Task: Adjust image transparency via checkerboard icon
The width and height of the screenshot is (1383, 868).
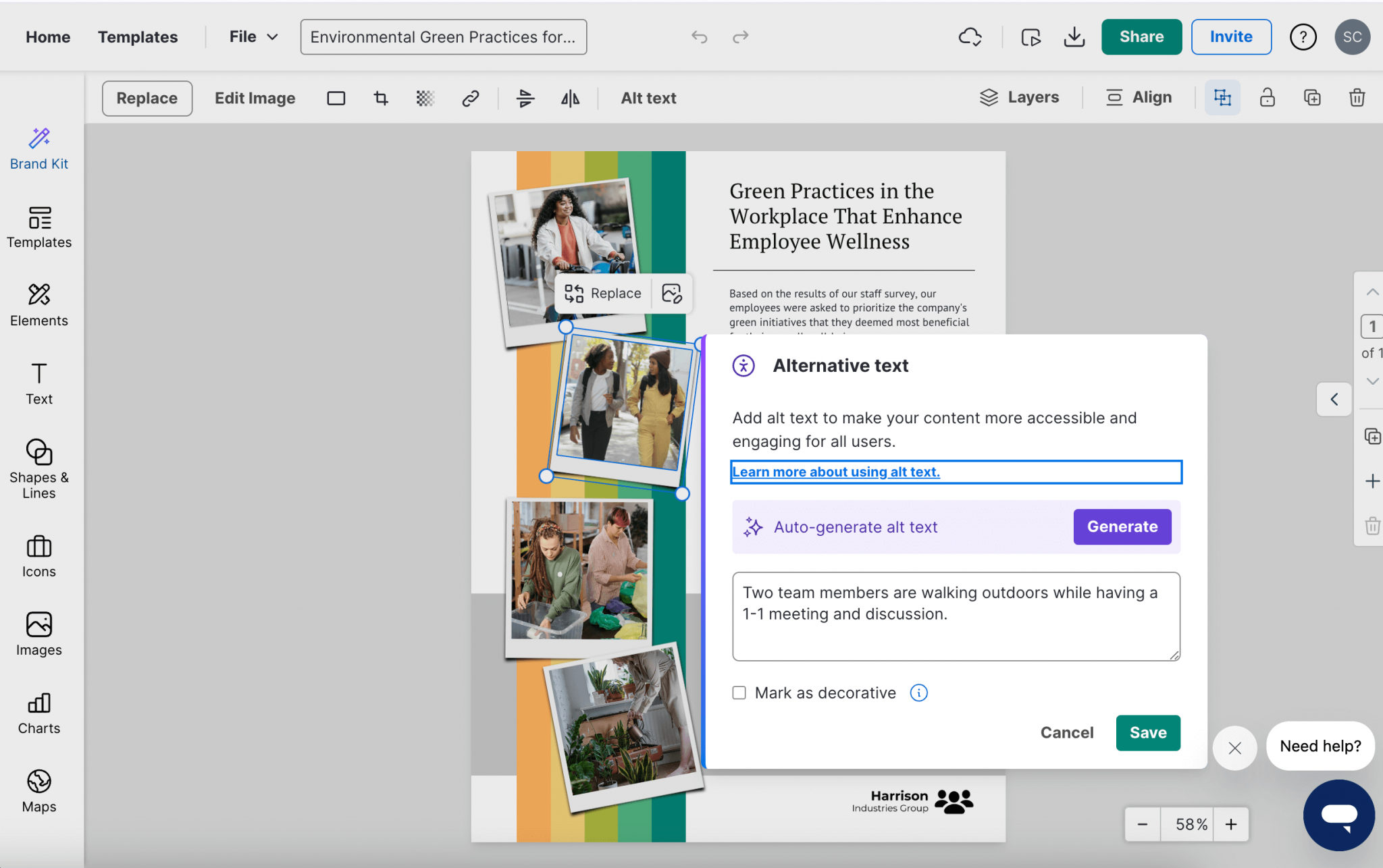Action: pos(425,98)
